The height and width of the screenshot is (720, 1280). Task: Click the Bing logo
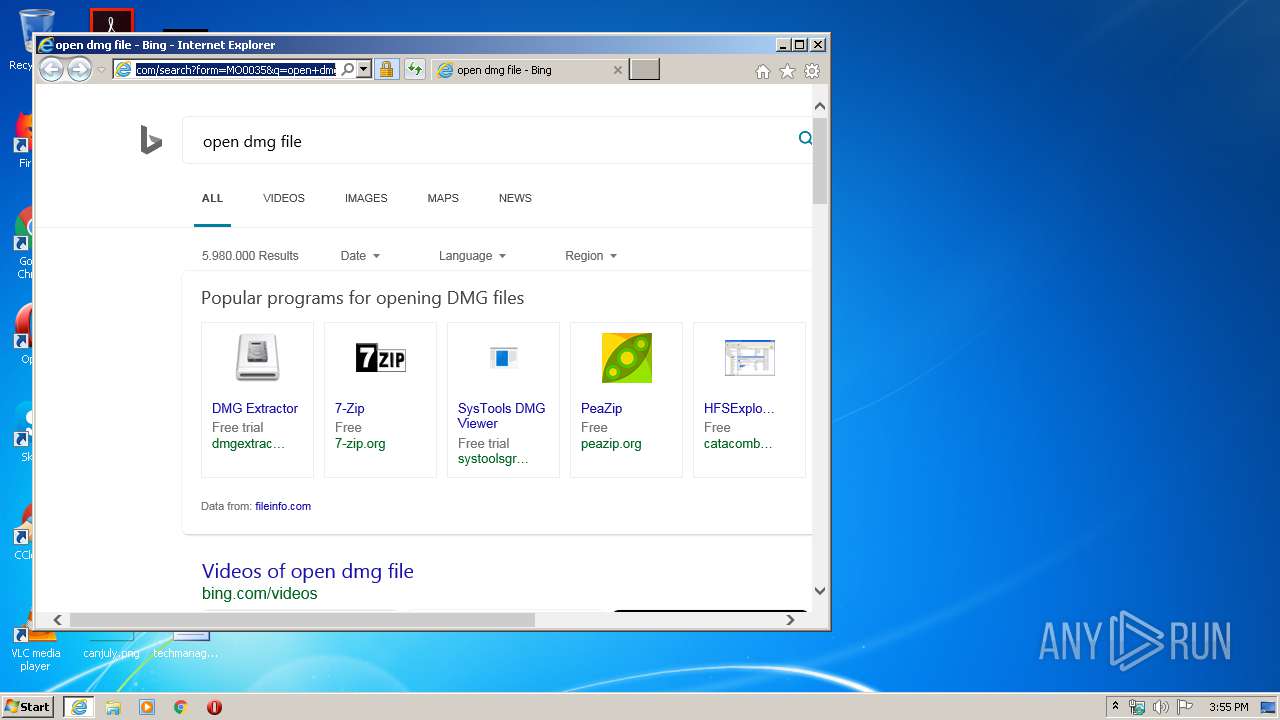(x=151, y=140)
